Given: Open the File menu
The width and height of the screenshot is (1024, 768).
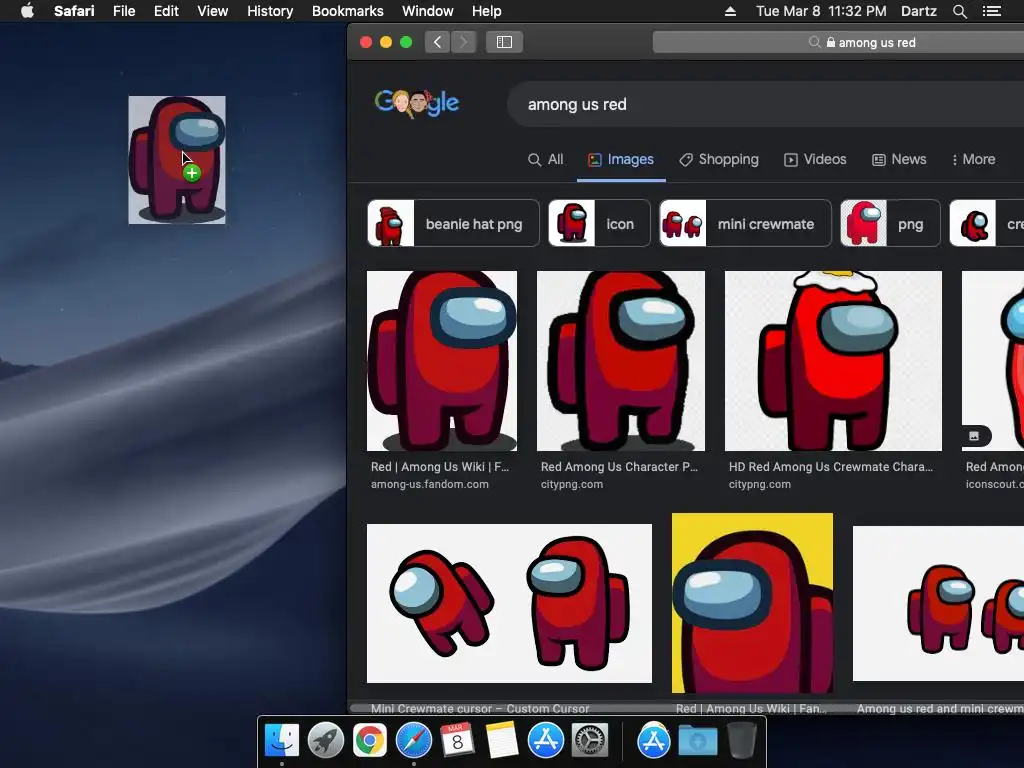Looking at the screenshot, I should (x=123, y=11).
